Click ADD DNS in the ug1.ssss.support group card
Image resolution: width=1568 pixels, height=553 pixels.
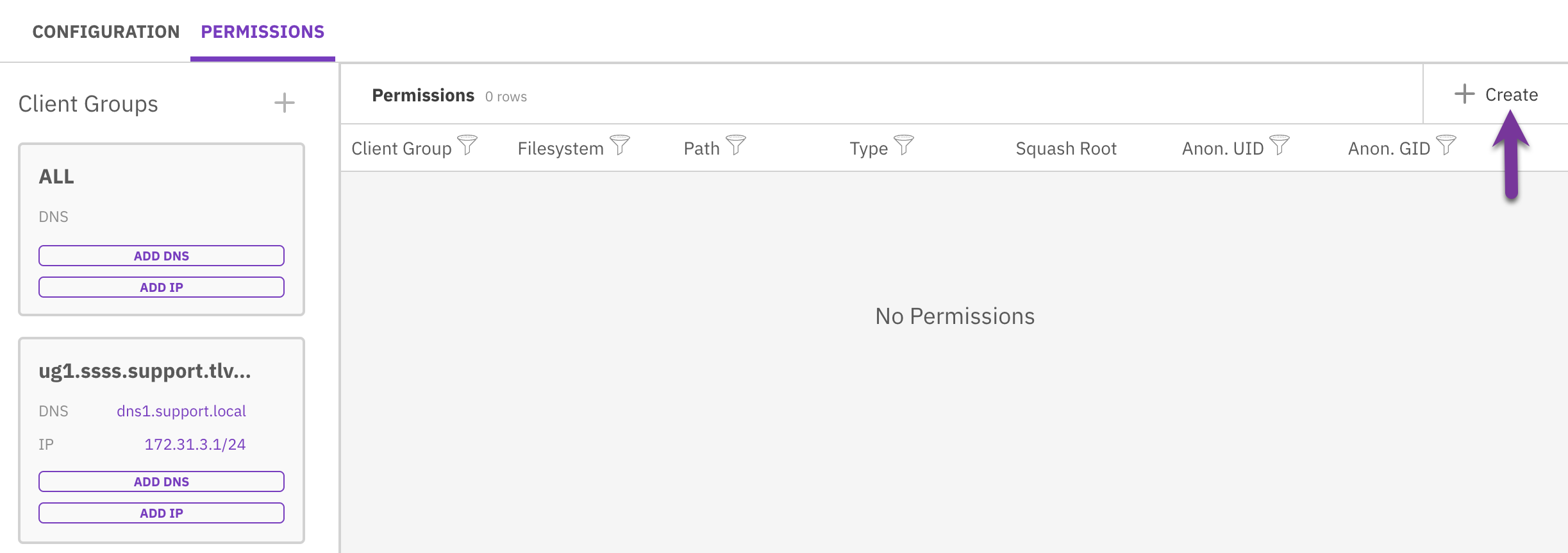click(161, 481)
